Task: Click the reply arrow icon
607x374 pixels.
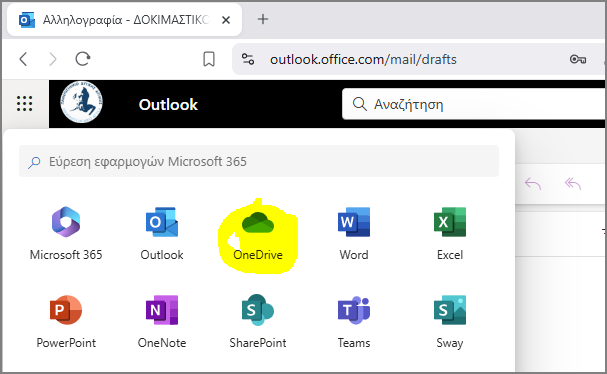Action: tap(533, 184)
